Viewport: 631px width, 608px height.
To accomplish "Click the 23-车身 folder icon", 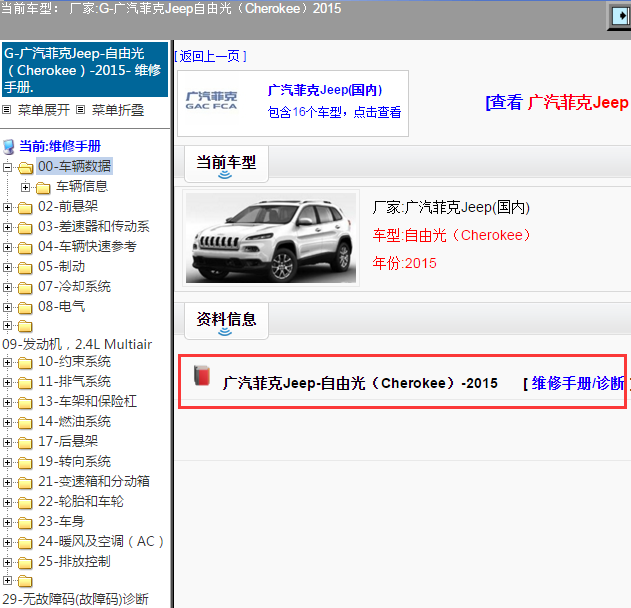I will [x=25, y=523].
